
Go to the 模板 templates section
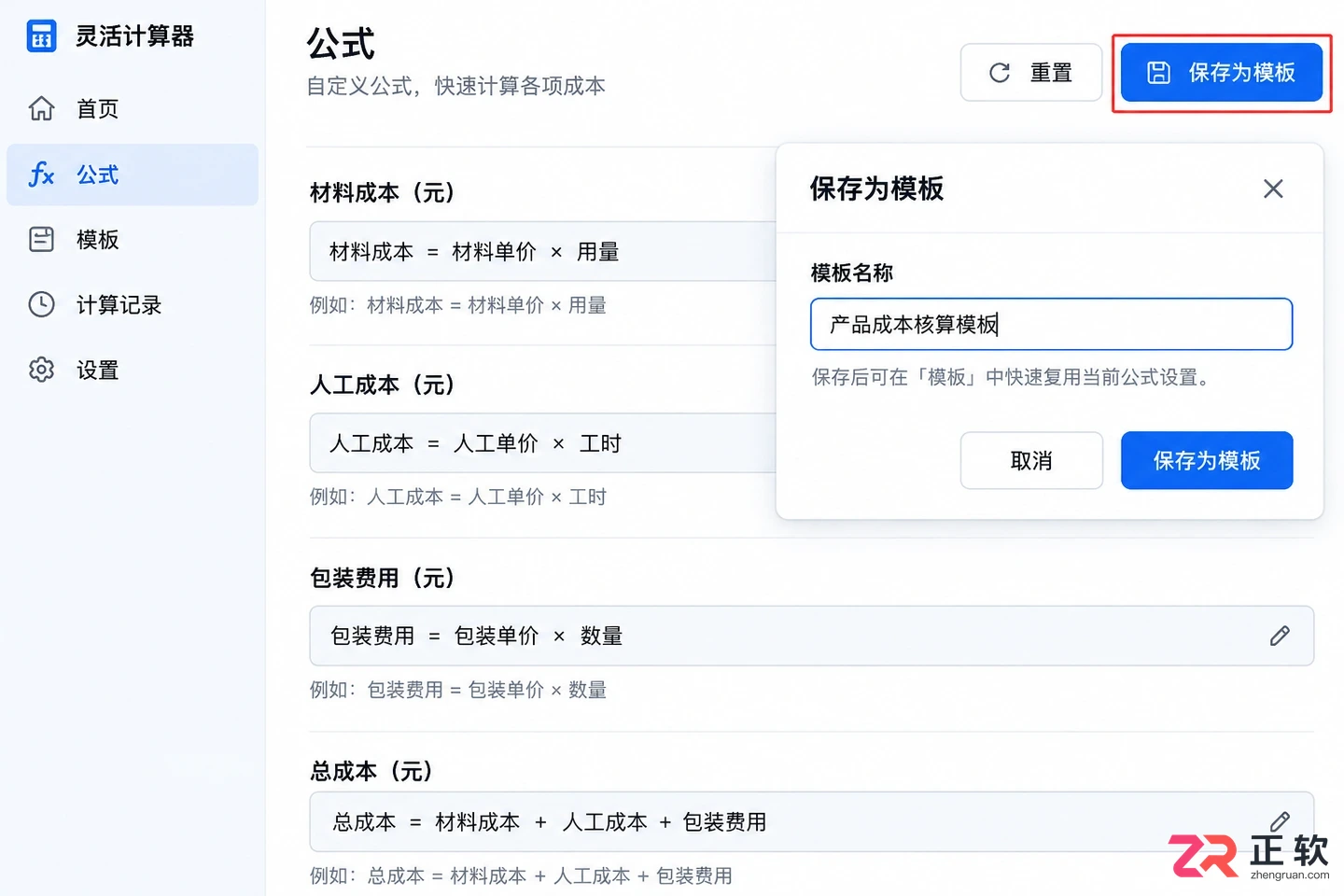pos(132,240)
